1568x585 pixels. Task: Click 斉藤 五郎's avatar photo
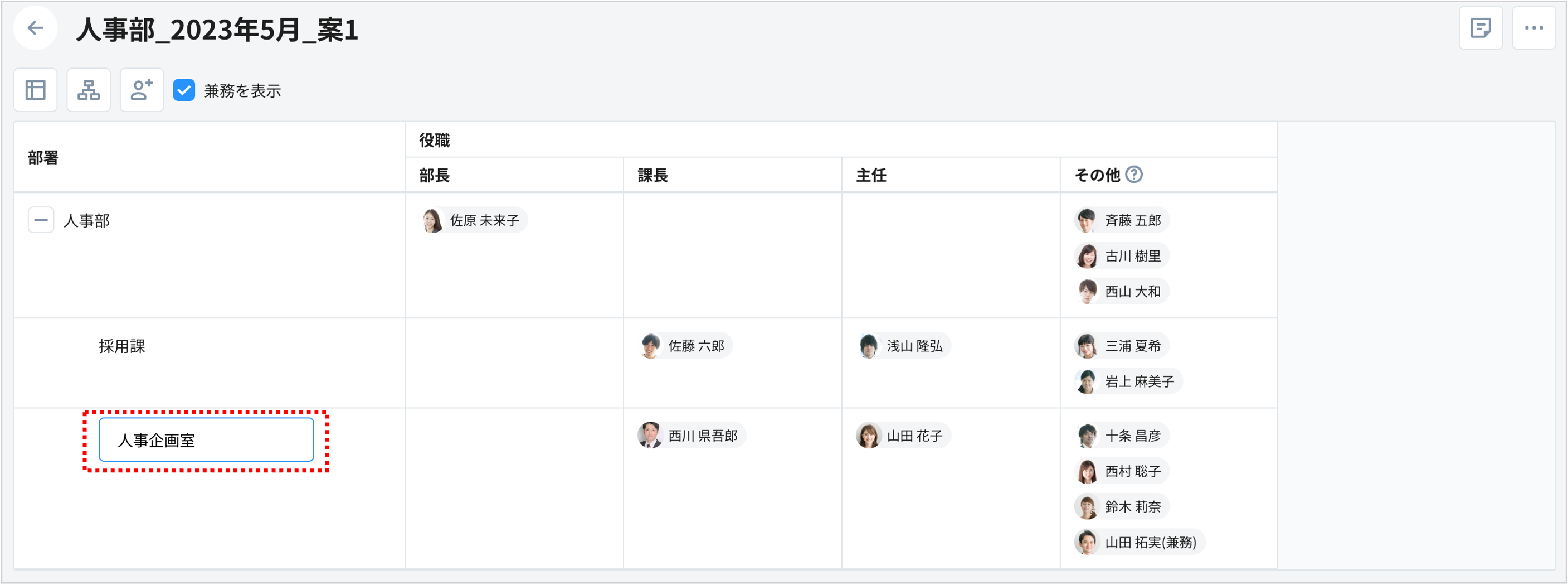[x=1088, y=220]
